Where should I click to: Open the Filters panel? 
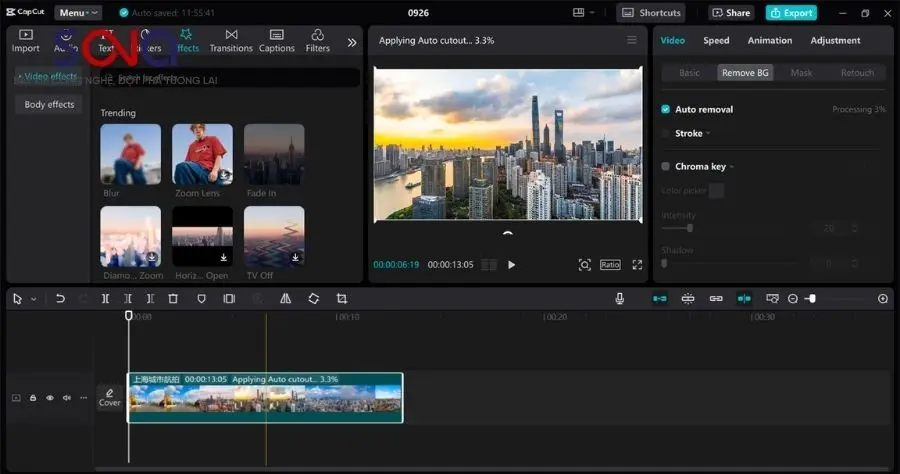[317, 41]
